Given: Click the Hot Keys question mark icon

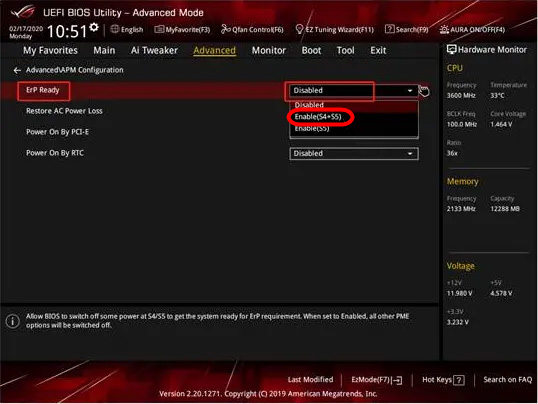Looking at the screenshot, I should pos(459,380).
